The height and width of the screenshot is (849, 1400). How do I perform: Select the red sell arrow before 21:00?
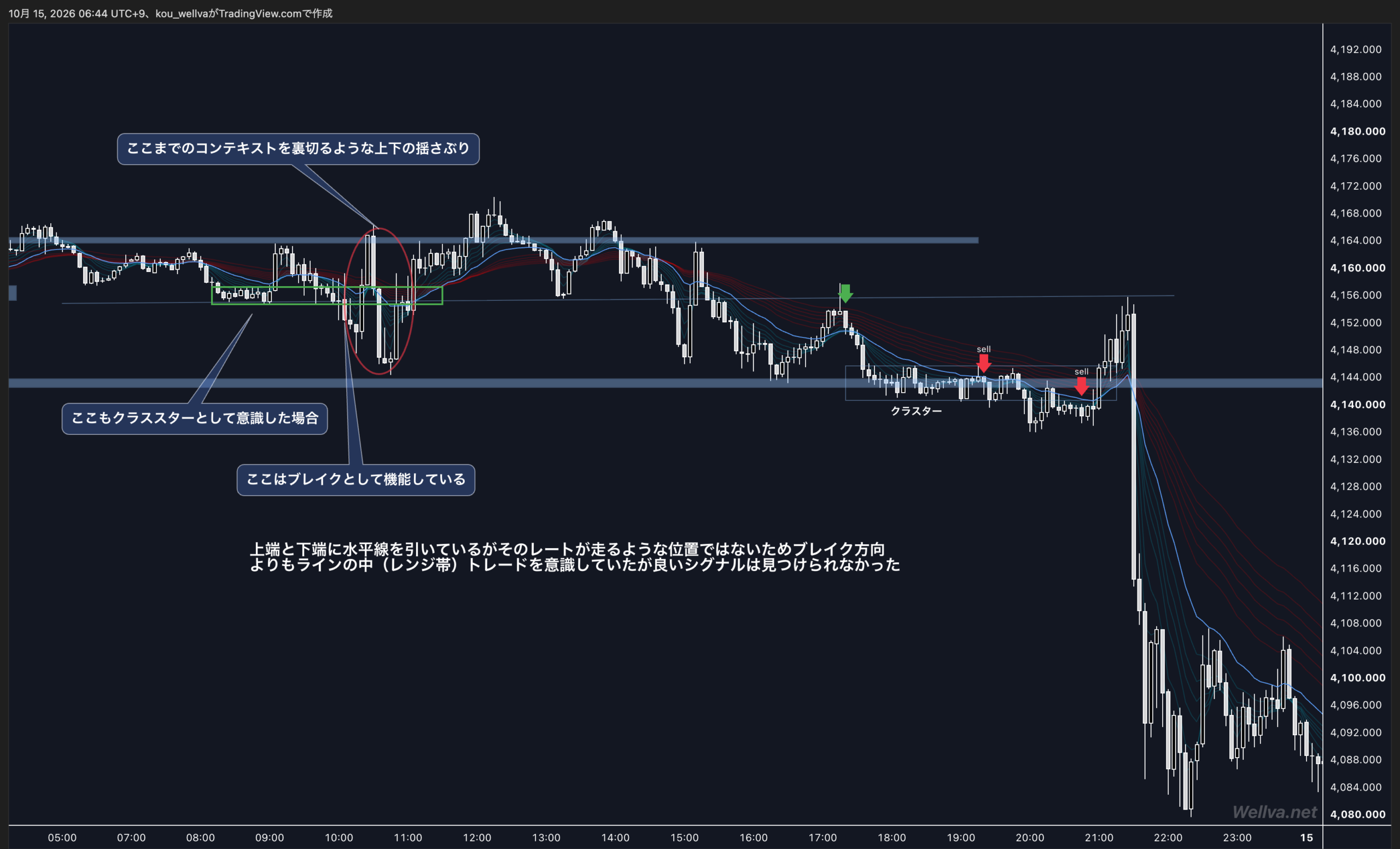1081,386
